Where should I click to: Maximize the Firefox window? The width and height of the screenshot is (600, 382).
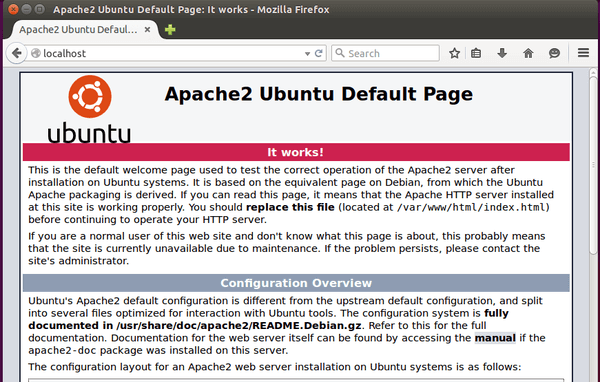click(39, 9)
